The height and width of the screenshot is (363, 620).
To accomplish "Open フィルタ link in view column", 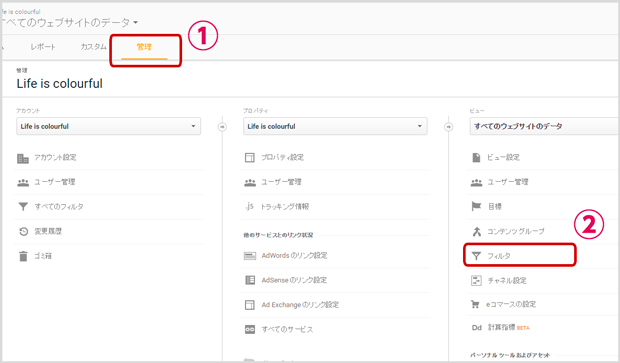I will click(499, 256).
